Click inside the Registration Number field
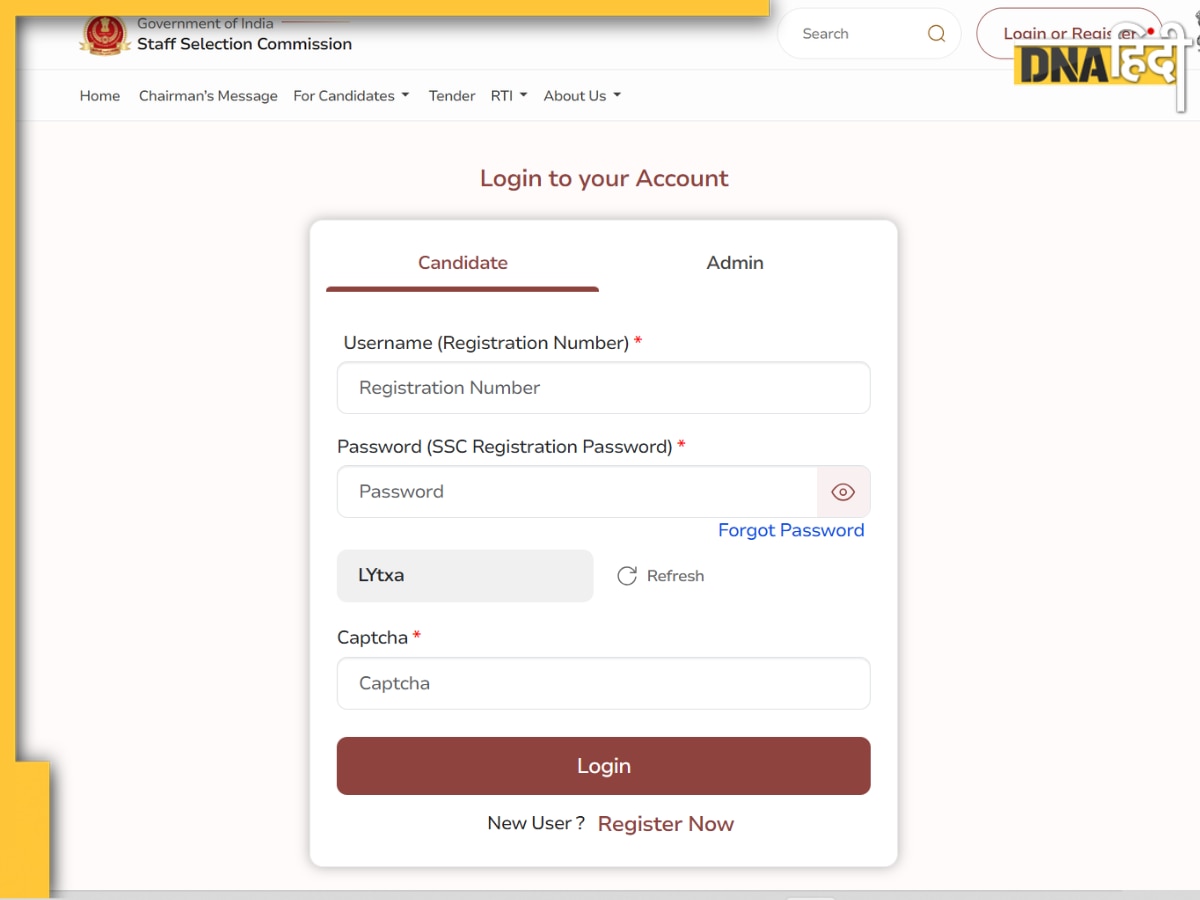 604,388
